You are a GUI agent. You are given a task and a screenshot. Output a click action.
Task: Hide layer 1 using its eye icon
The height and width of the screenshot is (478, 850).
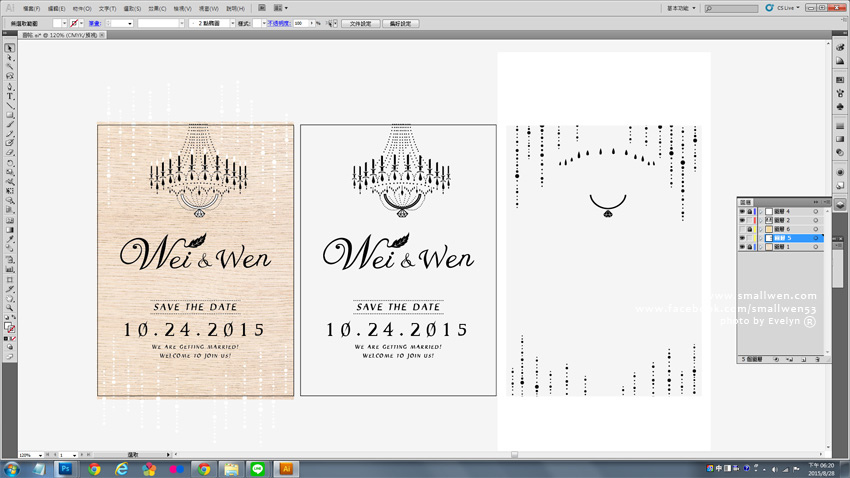pos(742,247)
